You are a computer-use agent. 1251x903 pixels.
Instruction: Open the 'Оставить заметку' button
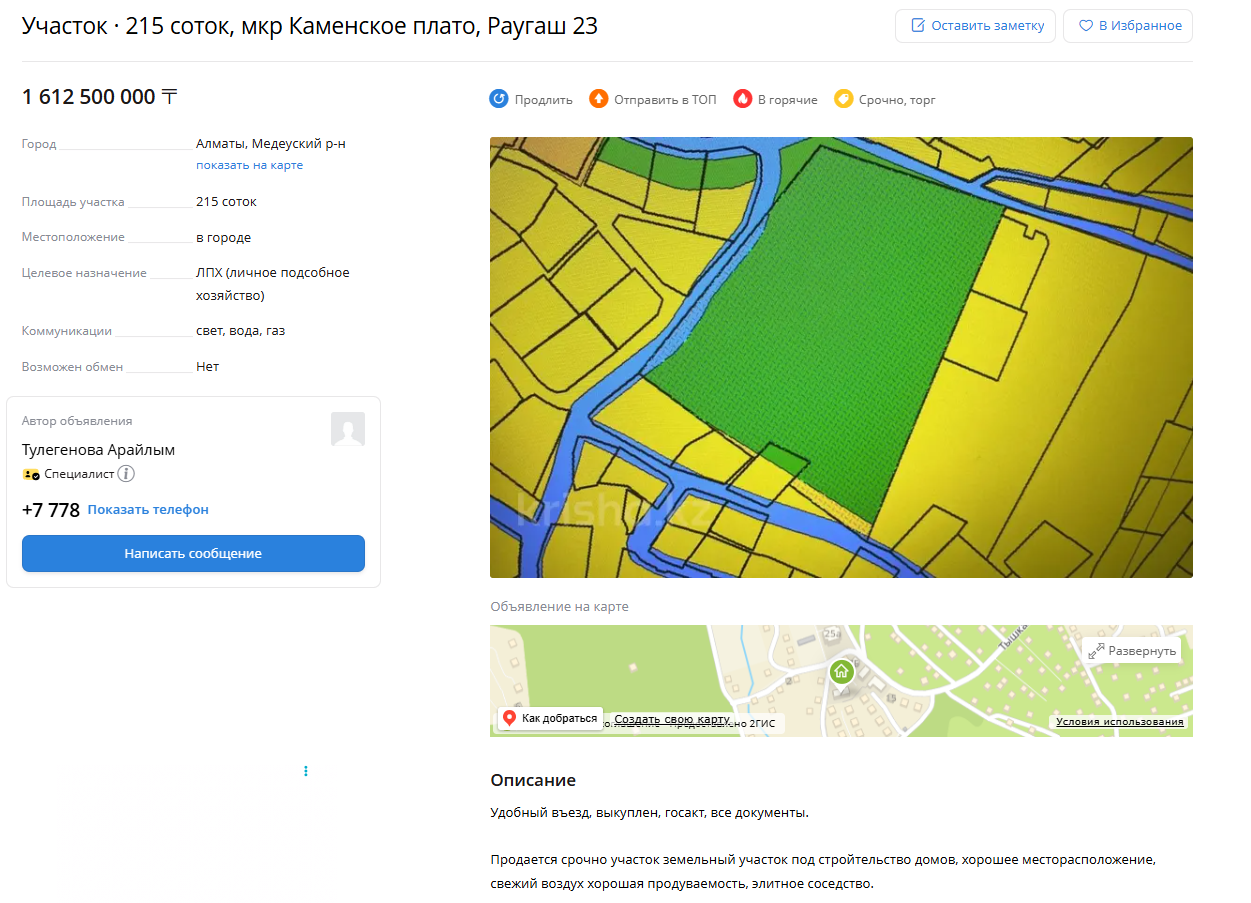(975, 26)
